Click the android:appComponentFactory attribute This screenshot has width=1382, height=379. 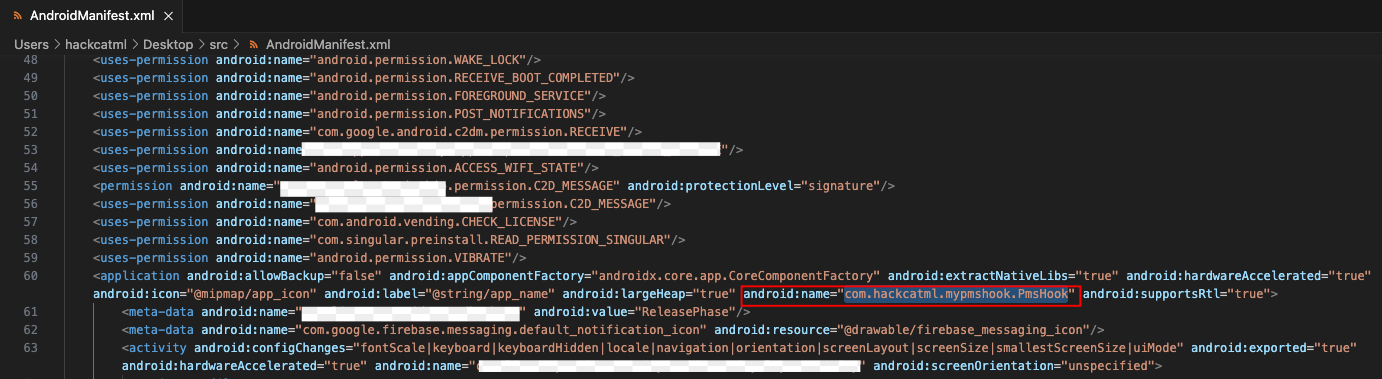pos(487,275)
